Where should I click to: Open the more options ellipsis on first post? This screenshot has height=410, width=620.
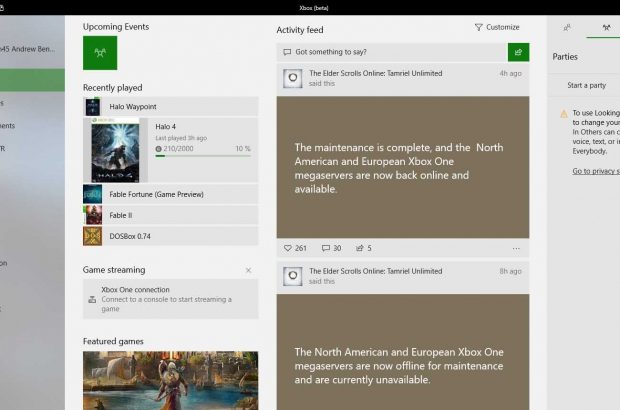516,248
